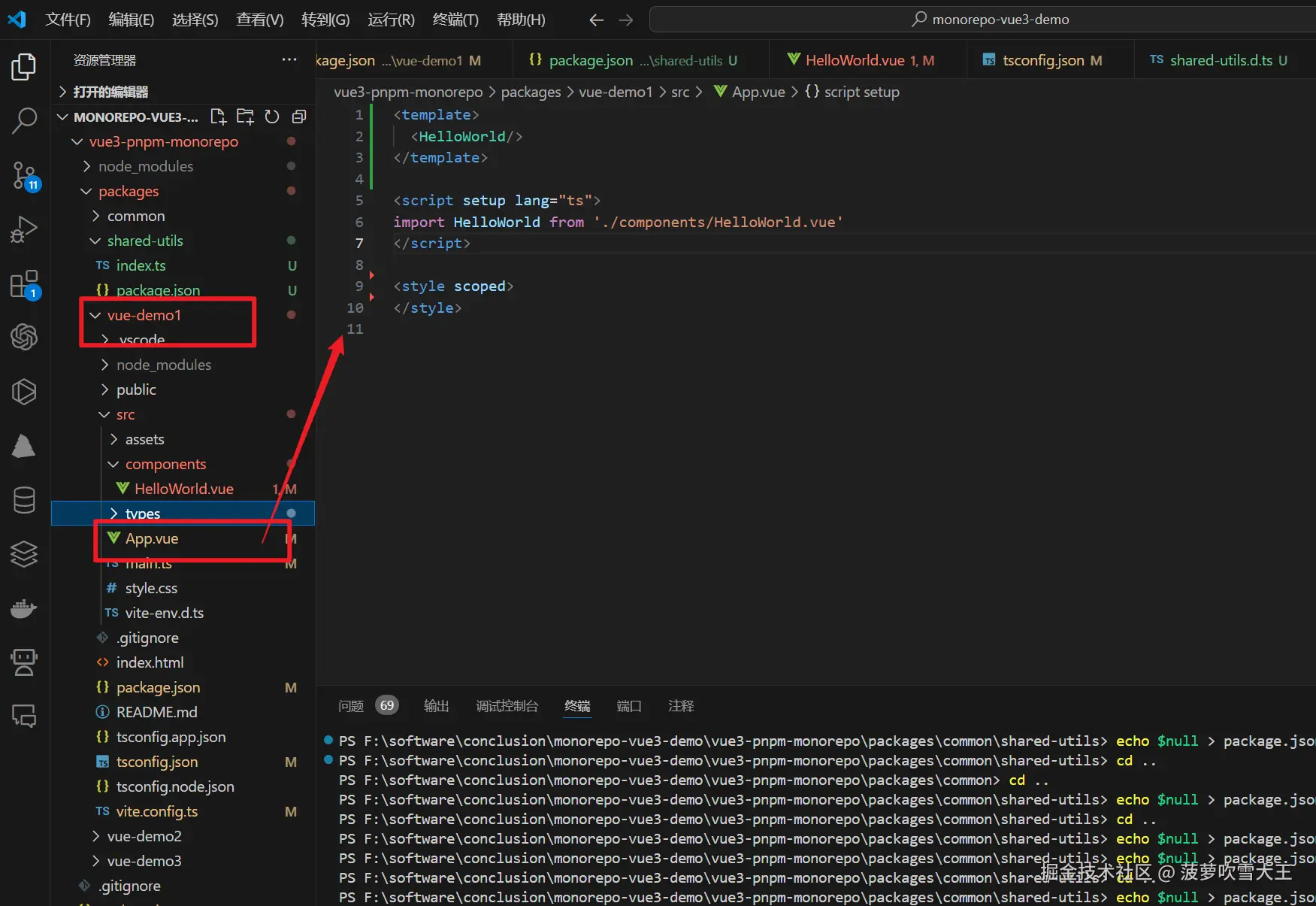The width and height of the screenshot is (1316, 906).
Task: Collapse all folders in explorer
Action: [x=298, y=117]
